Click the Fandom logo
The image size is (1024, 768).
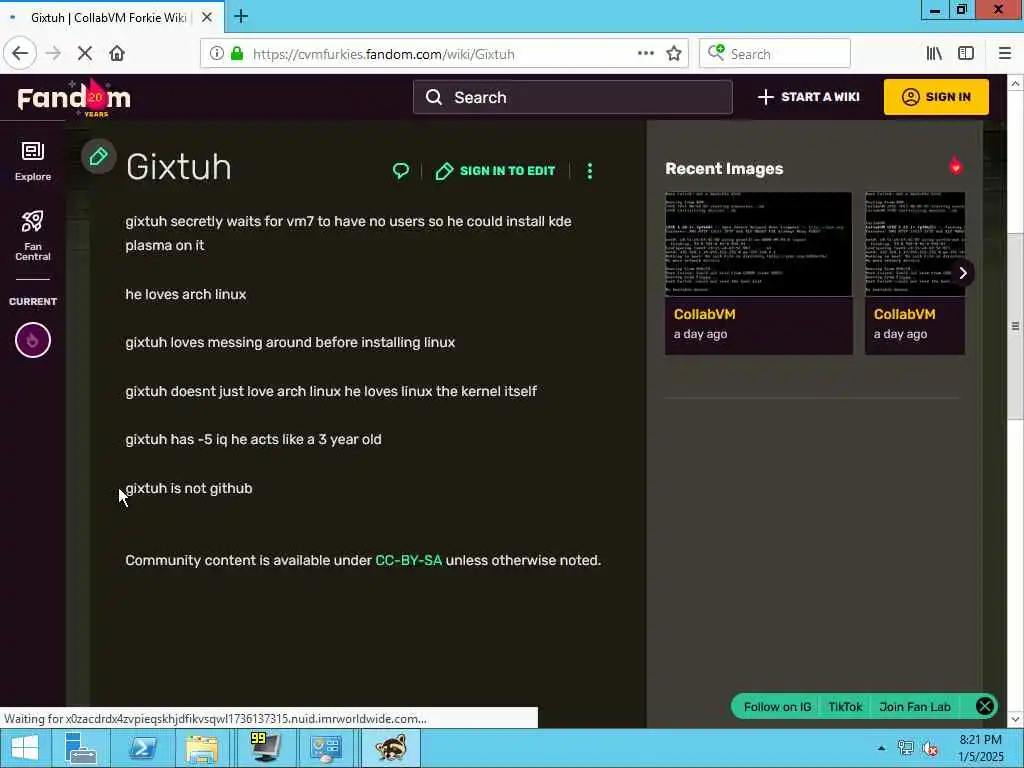[x=74, y=98]
